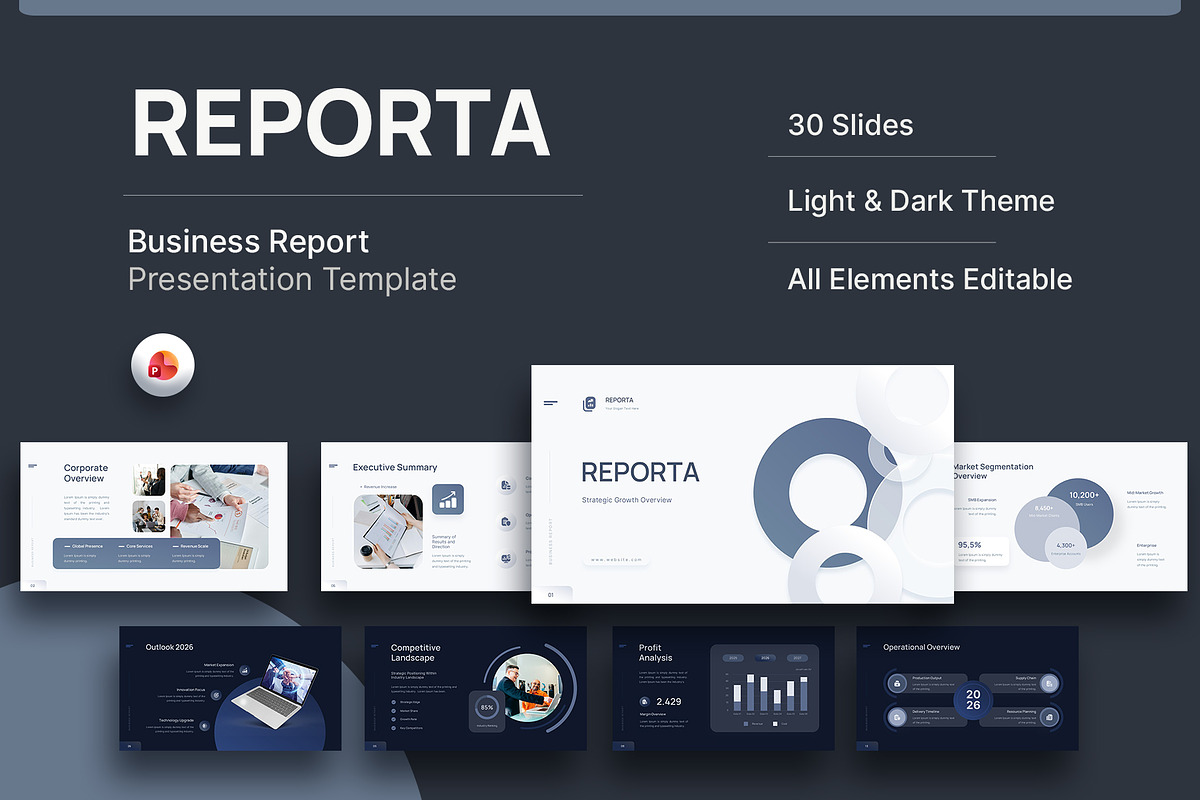Click the check icon beside Market Share
This screenshot has height=800, width=1200.
394,711
